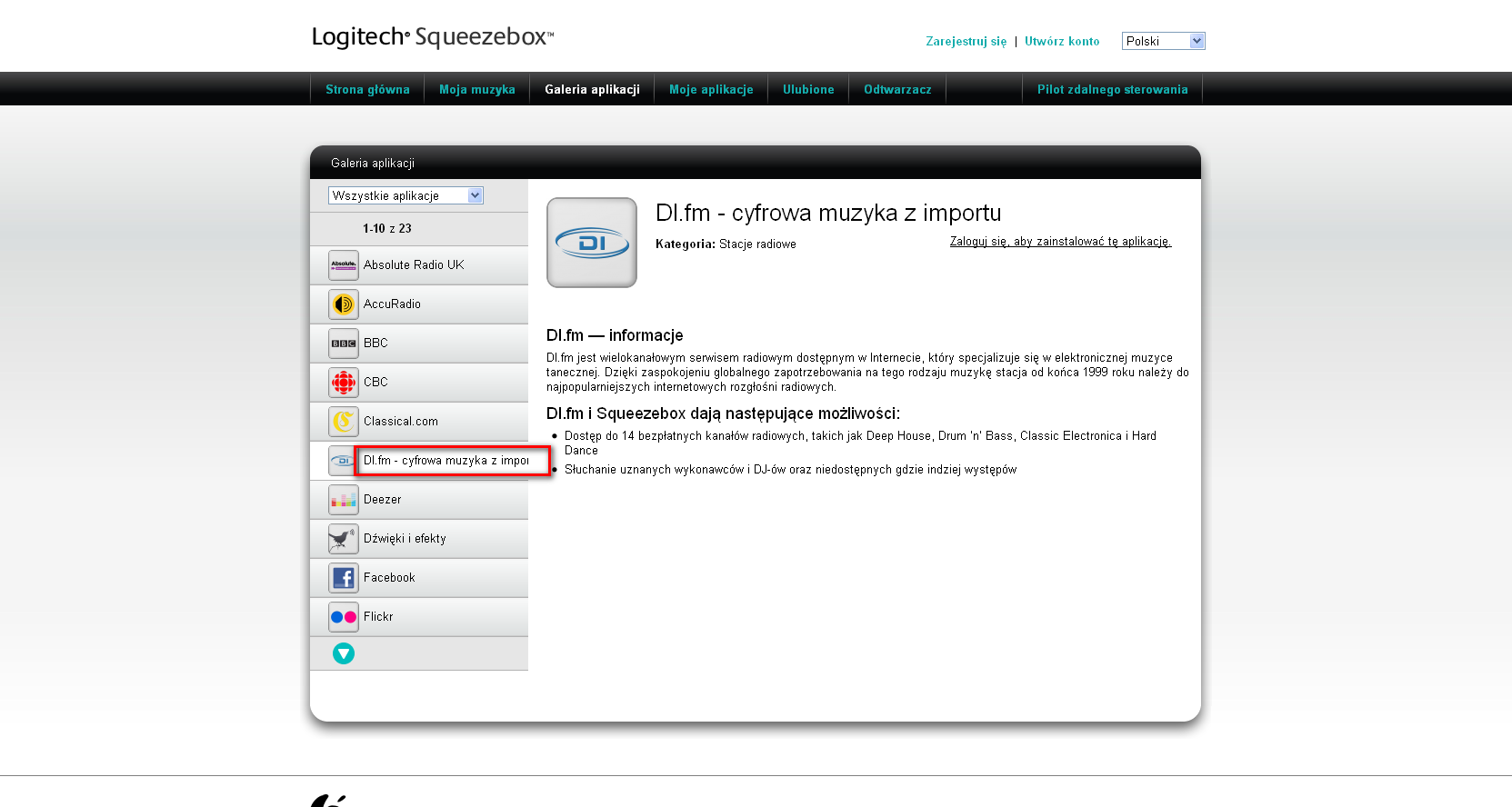Switch to the Moja muzyka tab
Image resolution: width=1512 pixels, height=807 pixels.
tap(477, 89)
